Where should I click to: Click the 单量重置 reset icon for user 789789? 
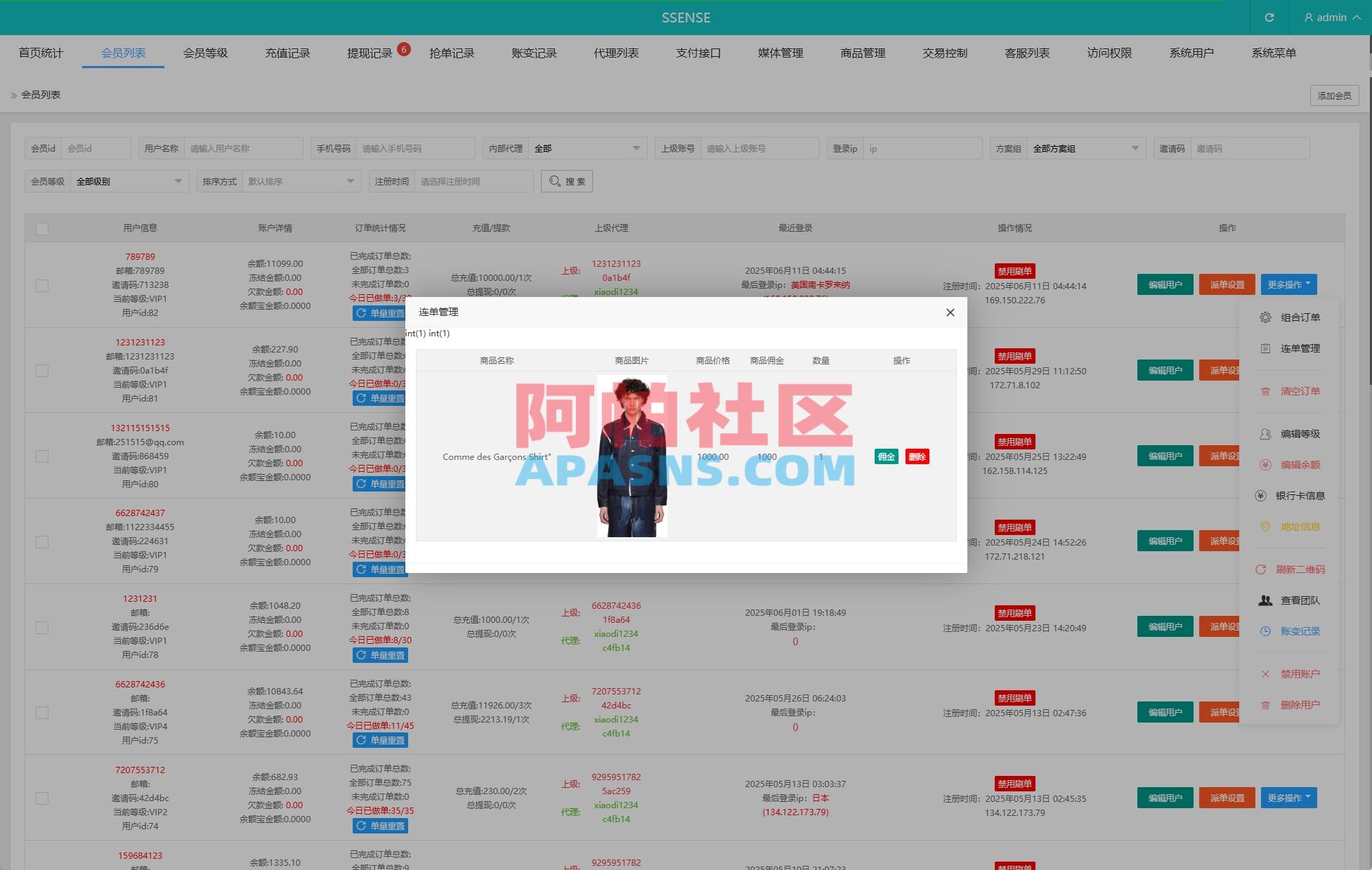pyautogui.click(x=361, y=313)
